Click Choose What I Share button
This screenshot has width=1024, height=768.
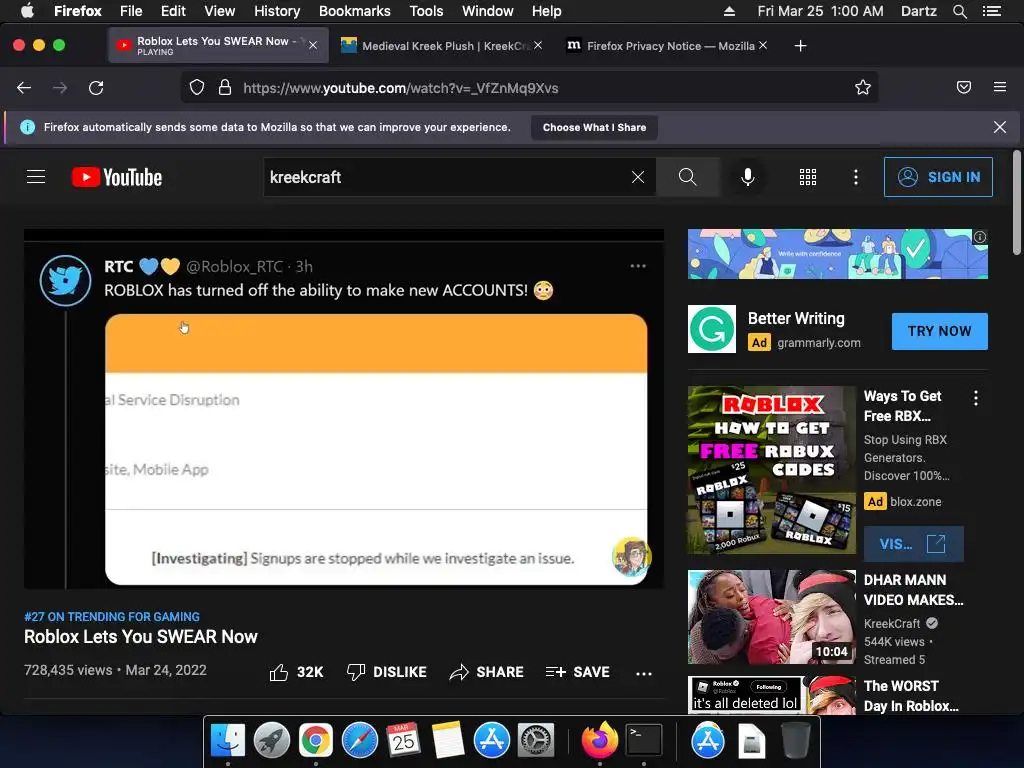[x=594, y=127]
